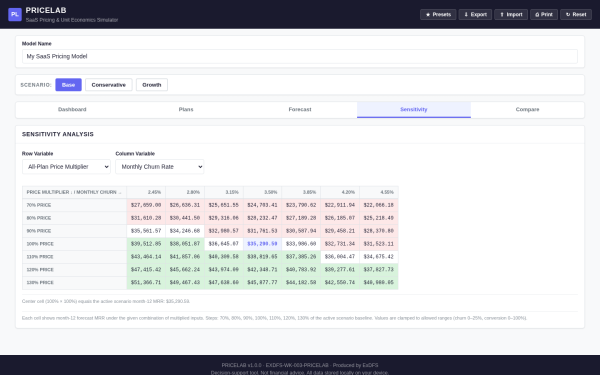600x375 pixels.
Task: Click the 130% PRICE cell under 2.45%
Action: pyautogui.click(x=146, y=283)
